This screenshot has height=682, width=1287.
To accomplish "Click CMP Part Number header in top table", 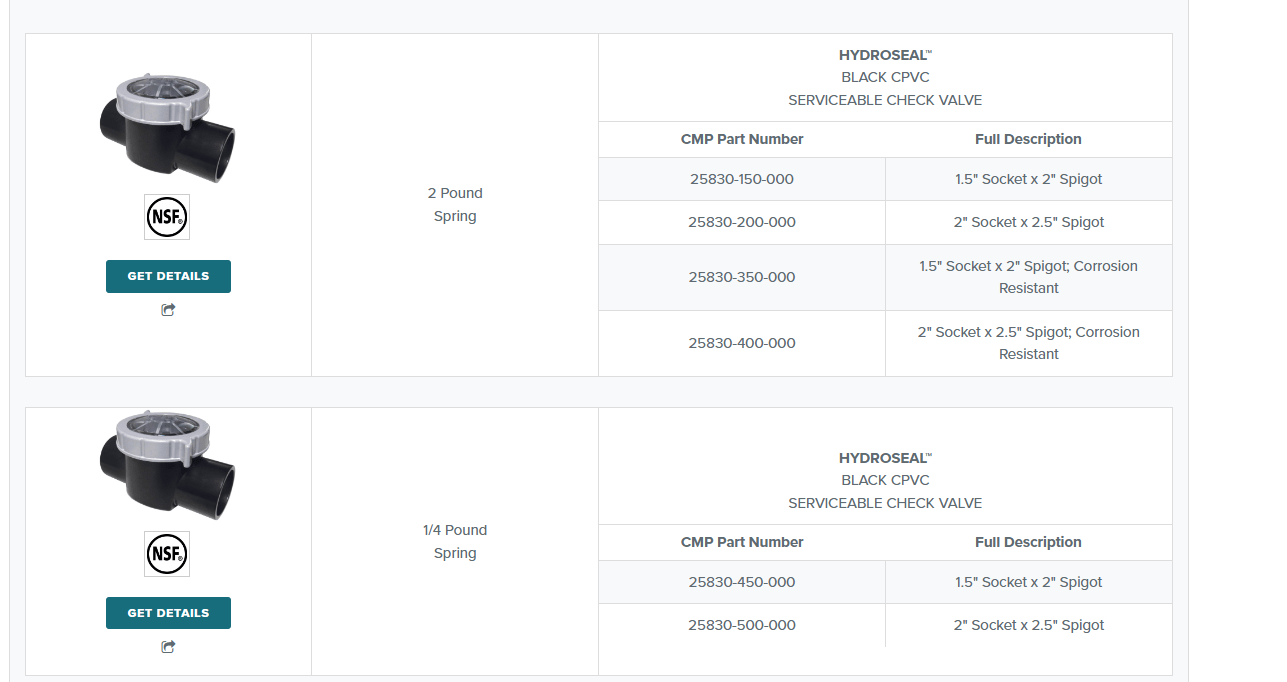I will click(x=741, y=139).
